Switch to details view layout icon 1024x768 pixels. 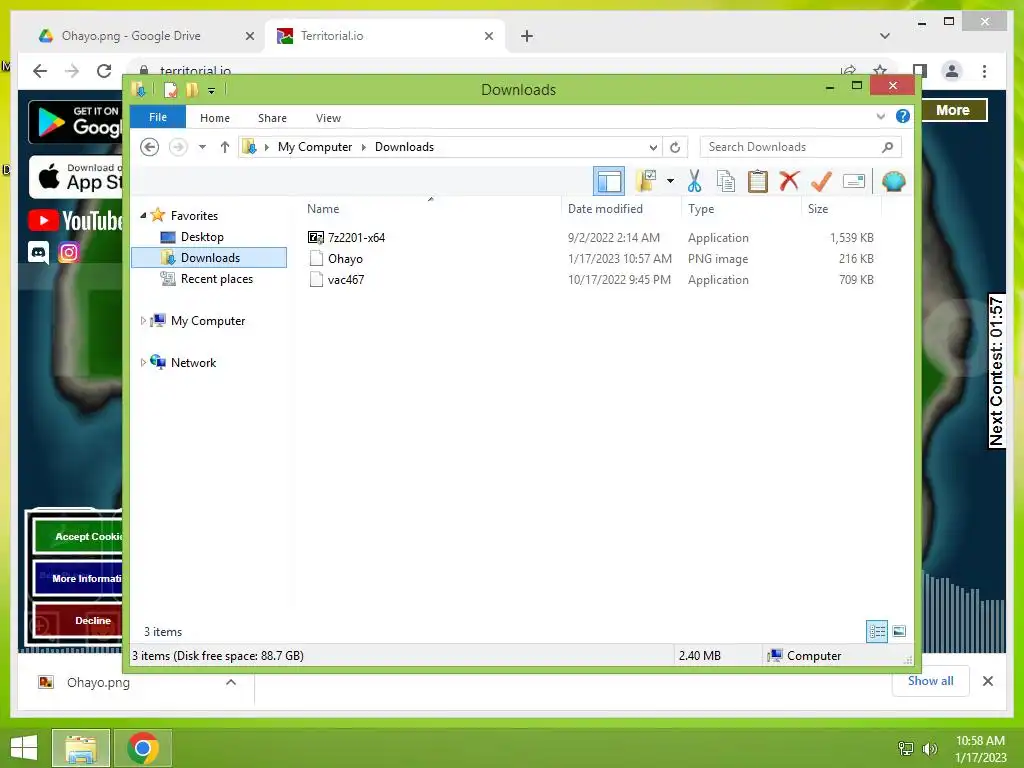pyautogui.click(x=877, y=631)
